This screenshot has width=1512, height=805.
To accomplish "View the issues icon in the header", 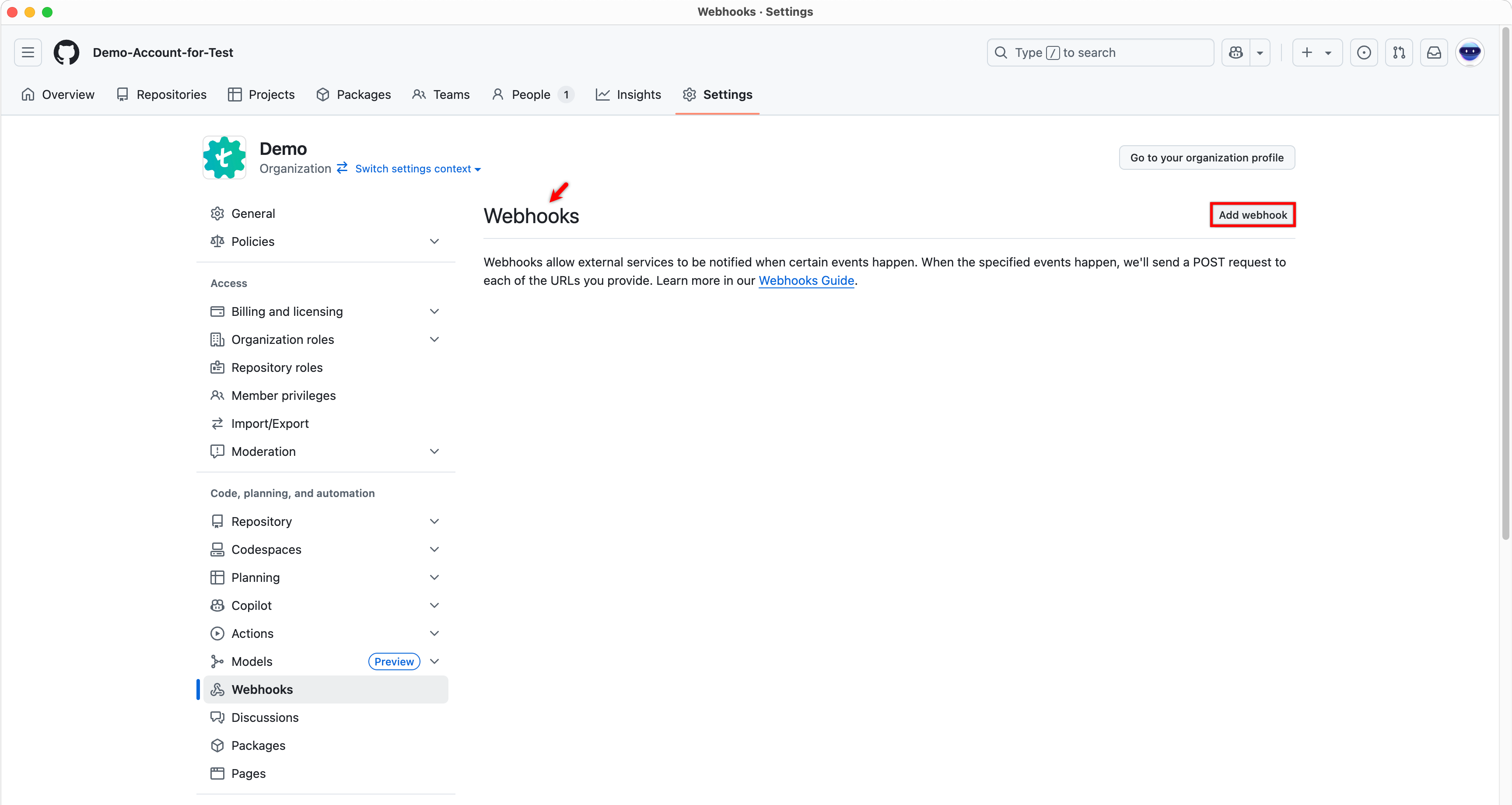I will click(x=1364, y=52).
